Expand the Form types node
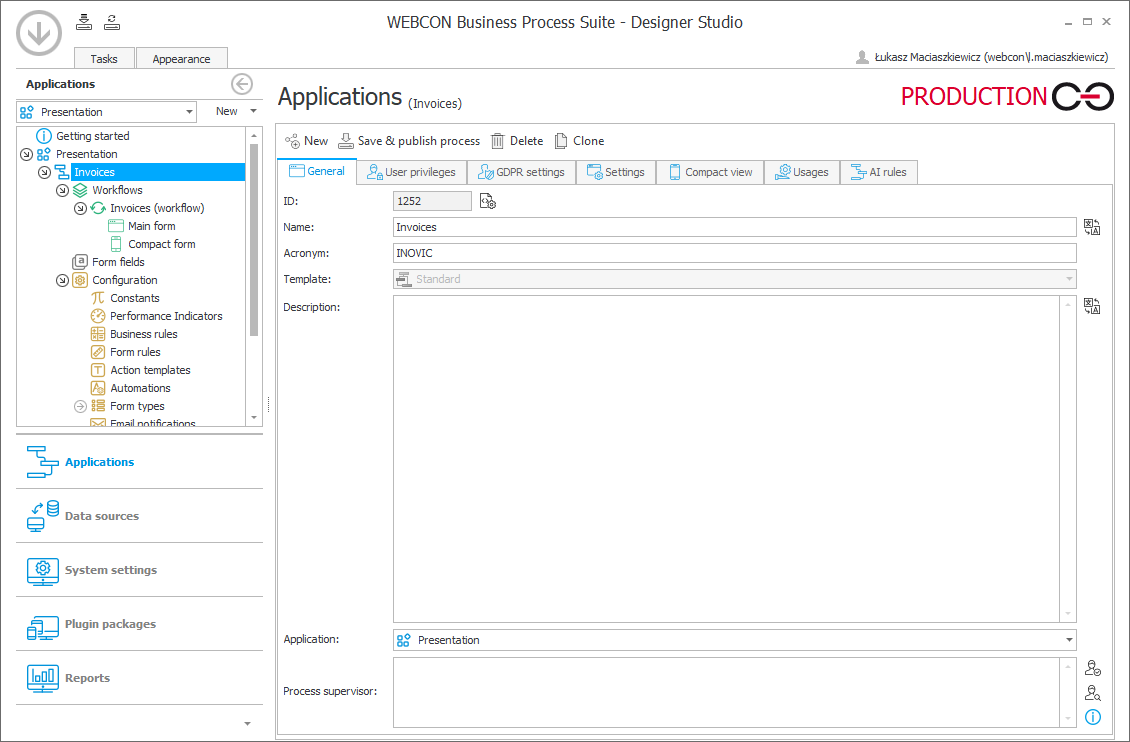Image resolution: width=1130 pixels, height=742 pixels. pos(80,406)
